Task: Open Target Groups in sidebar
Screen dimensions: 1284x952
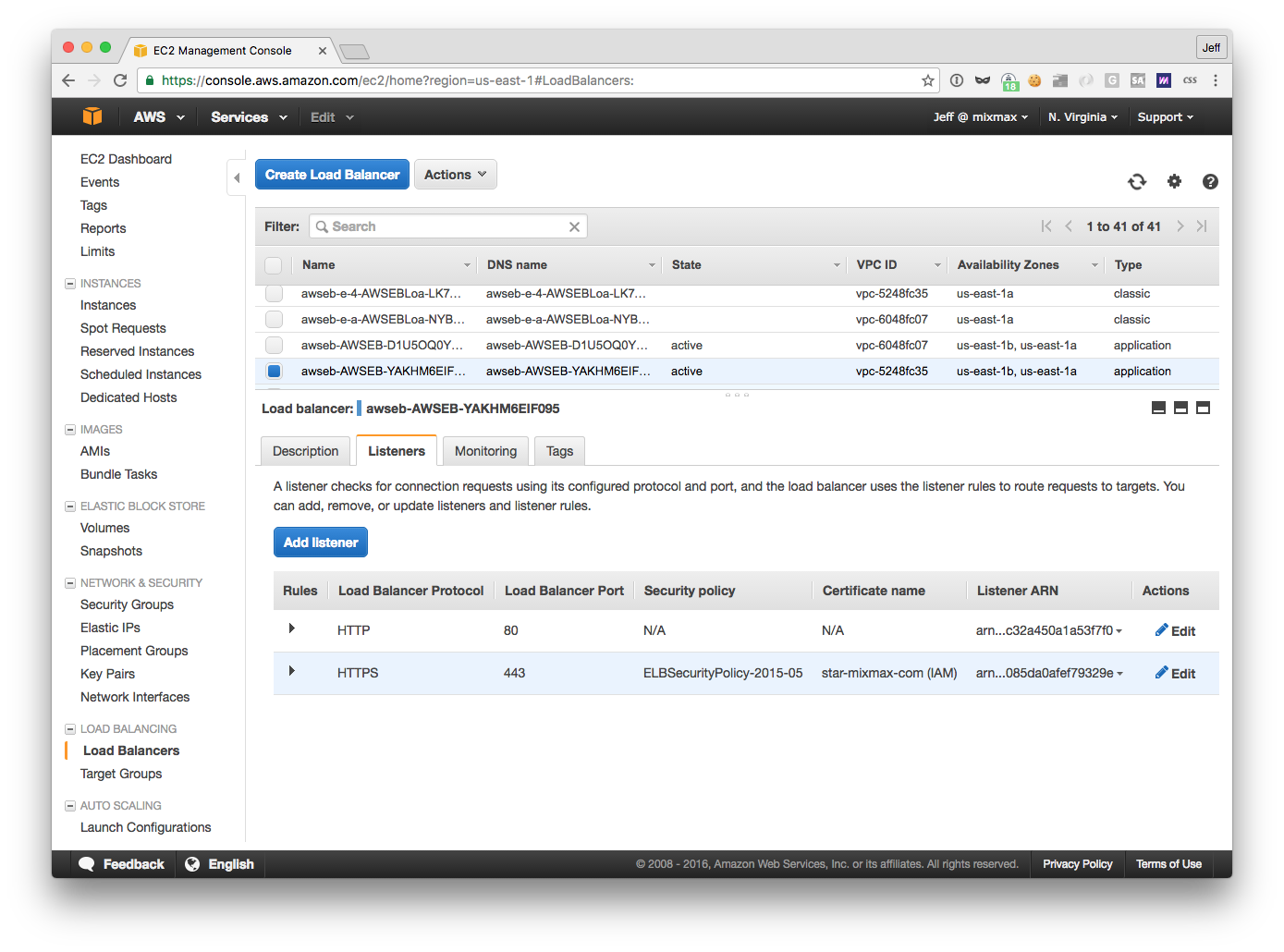Action: 121,774
